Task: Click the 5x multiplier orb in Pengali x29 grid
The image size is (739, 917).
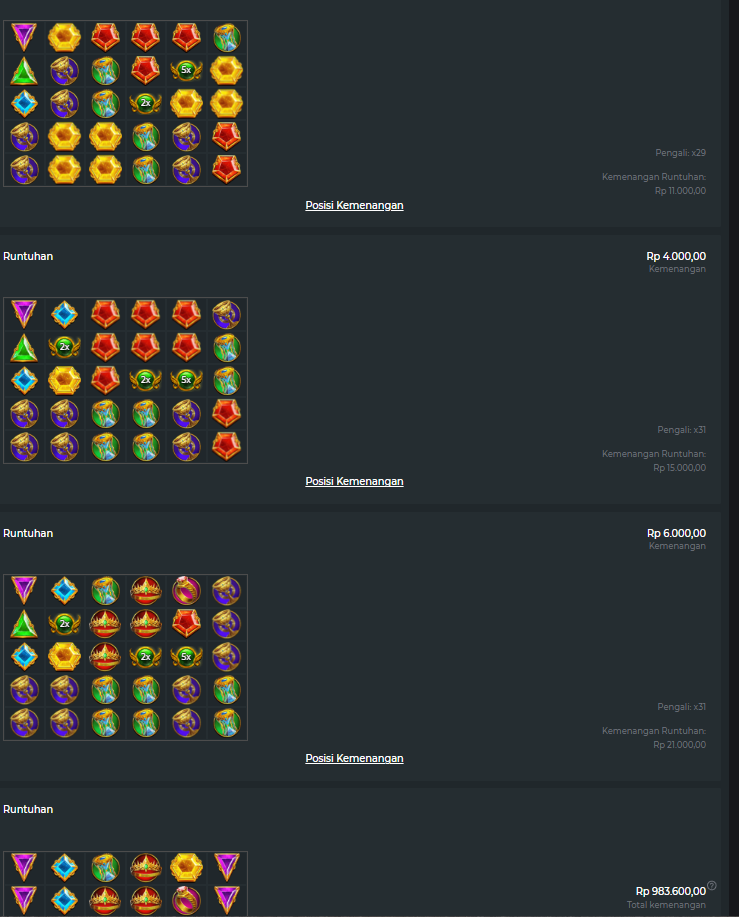Action: (186, 70)
